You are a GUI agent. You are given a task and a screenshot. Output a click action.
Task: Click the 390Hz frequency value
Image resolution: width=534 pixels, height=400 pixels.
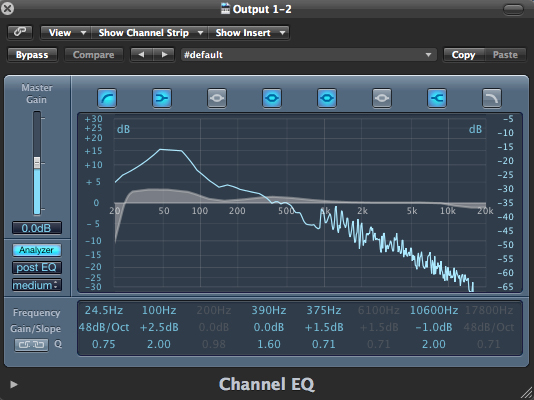[269, 310]
